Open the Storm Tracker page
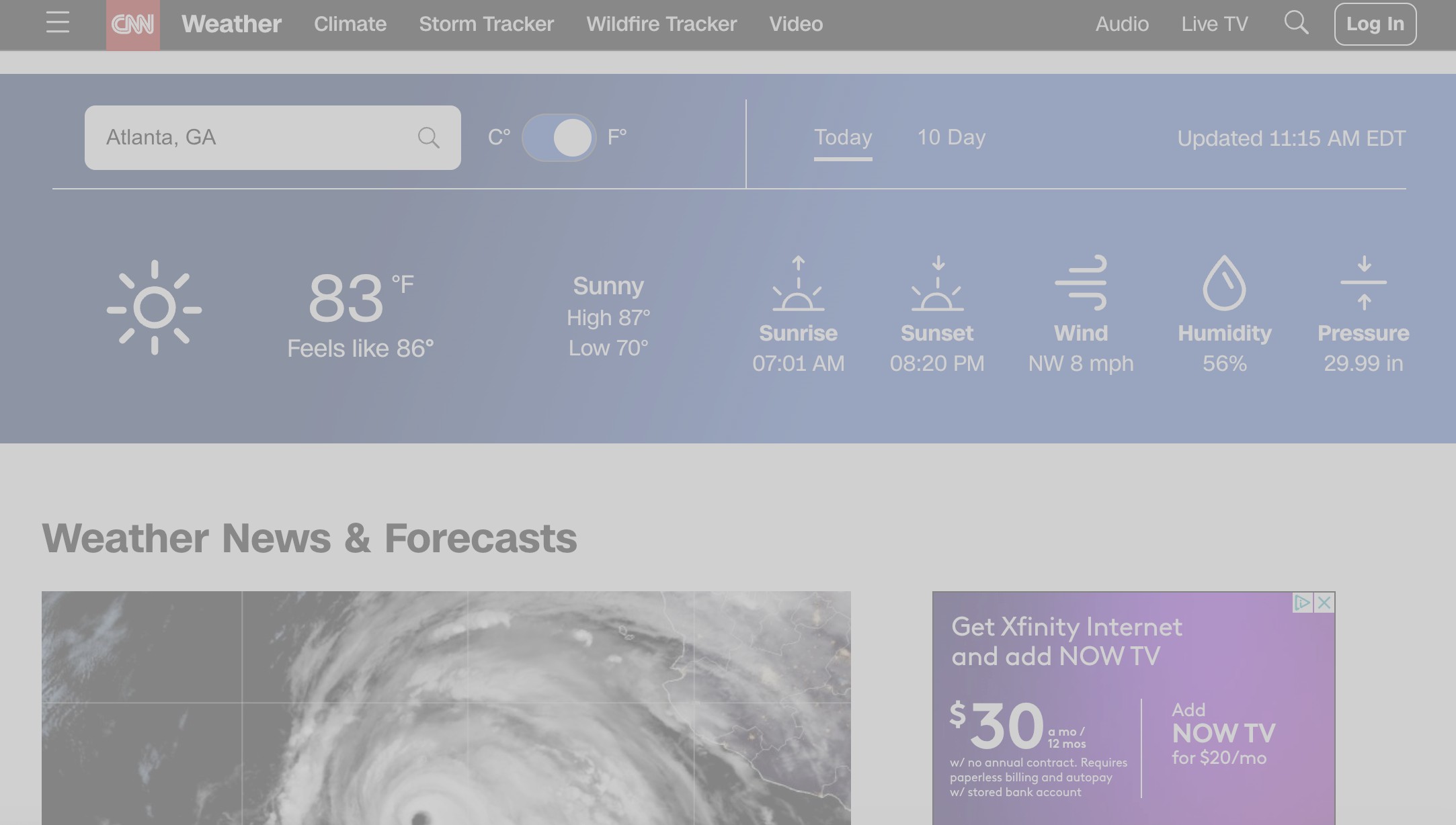 (487, 24)
